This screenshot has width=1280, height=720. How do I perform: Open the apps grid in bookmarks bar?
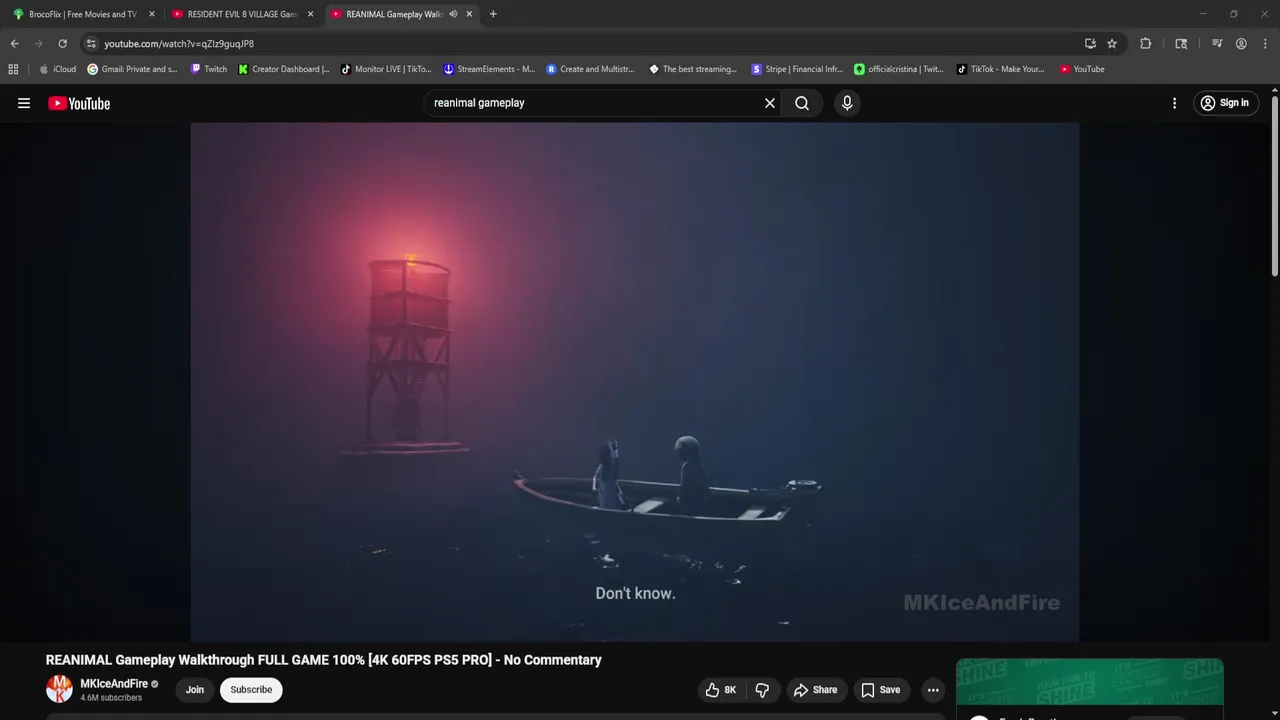point(13,69)
